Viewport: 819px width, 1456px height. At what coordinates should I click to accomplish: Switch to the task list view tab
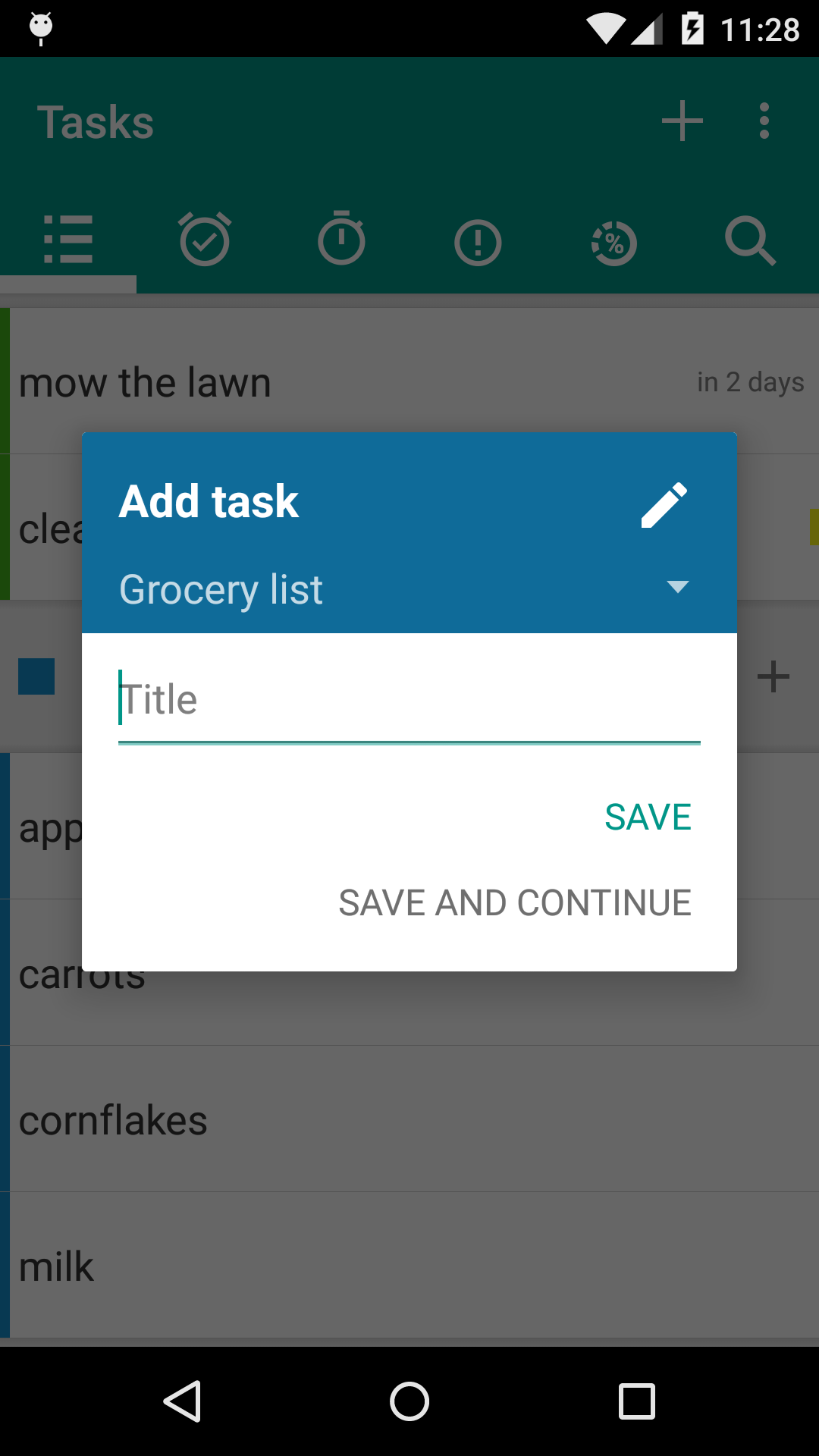tap(68, 240)
